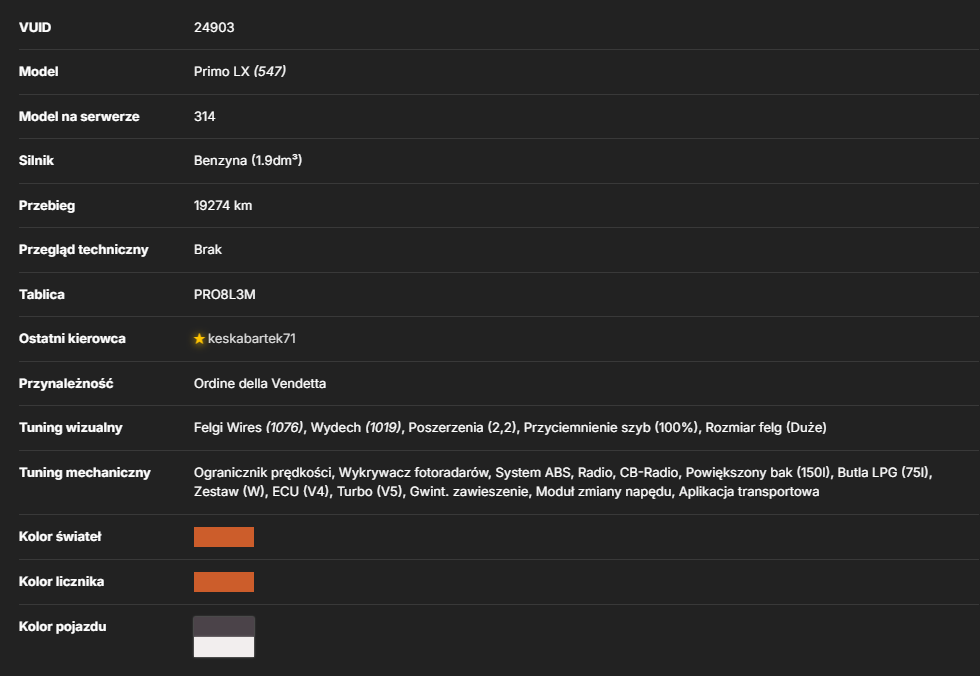Click the ECU (V4) entry

pos(301,492)
